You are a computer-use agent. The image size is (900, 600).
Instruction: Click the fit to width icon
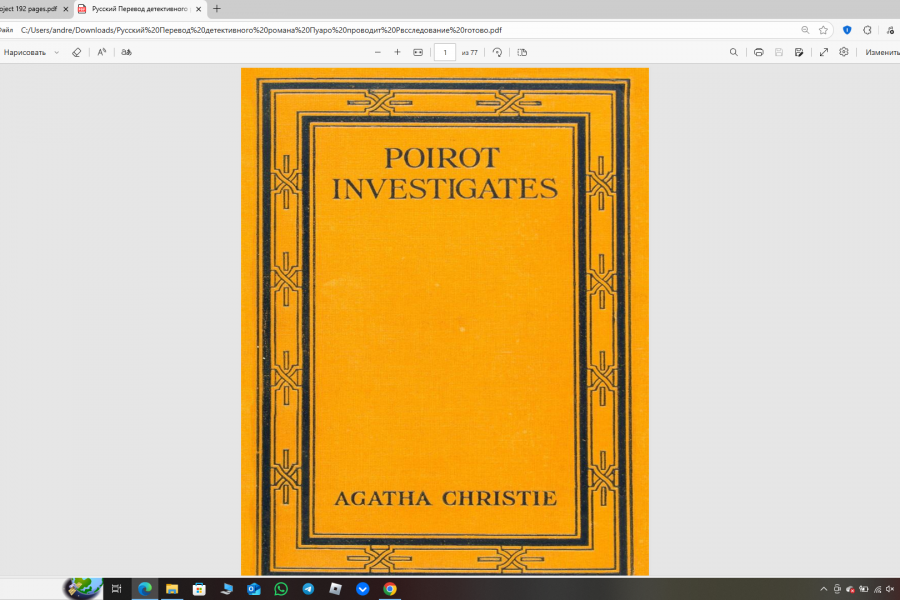(418, 52)
